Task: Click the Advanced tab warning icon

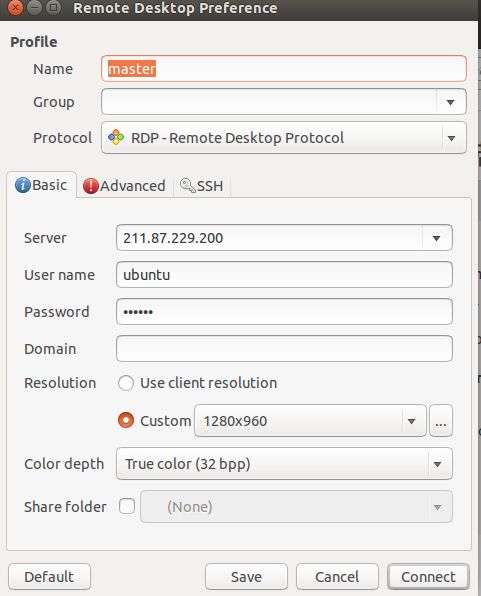Action: [90, 186]
